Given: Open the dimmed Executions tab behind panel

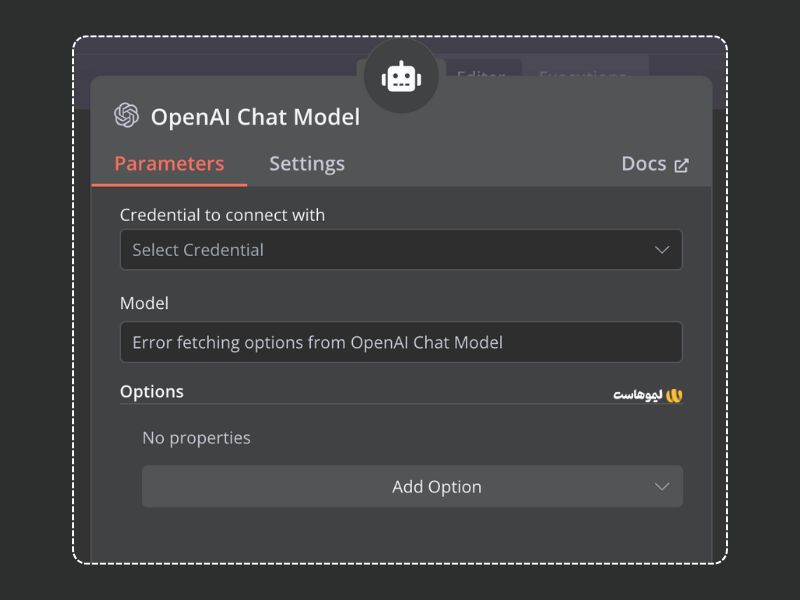Looking at the screenshot, I should click(584, 70).
